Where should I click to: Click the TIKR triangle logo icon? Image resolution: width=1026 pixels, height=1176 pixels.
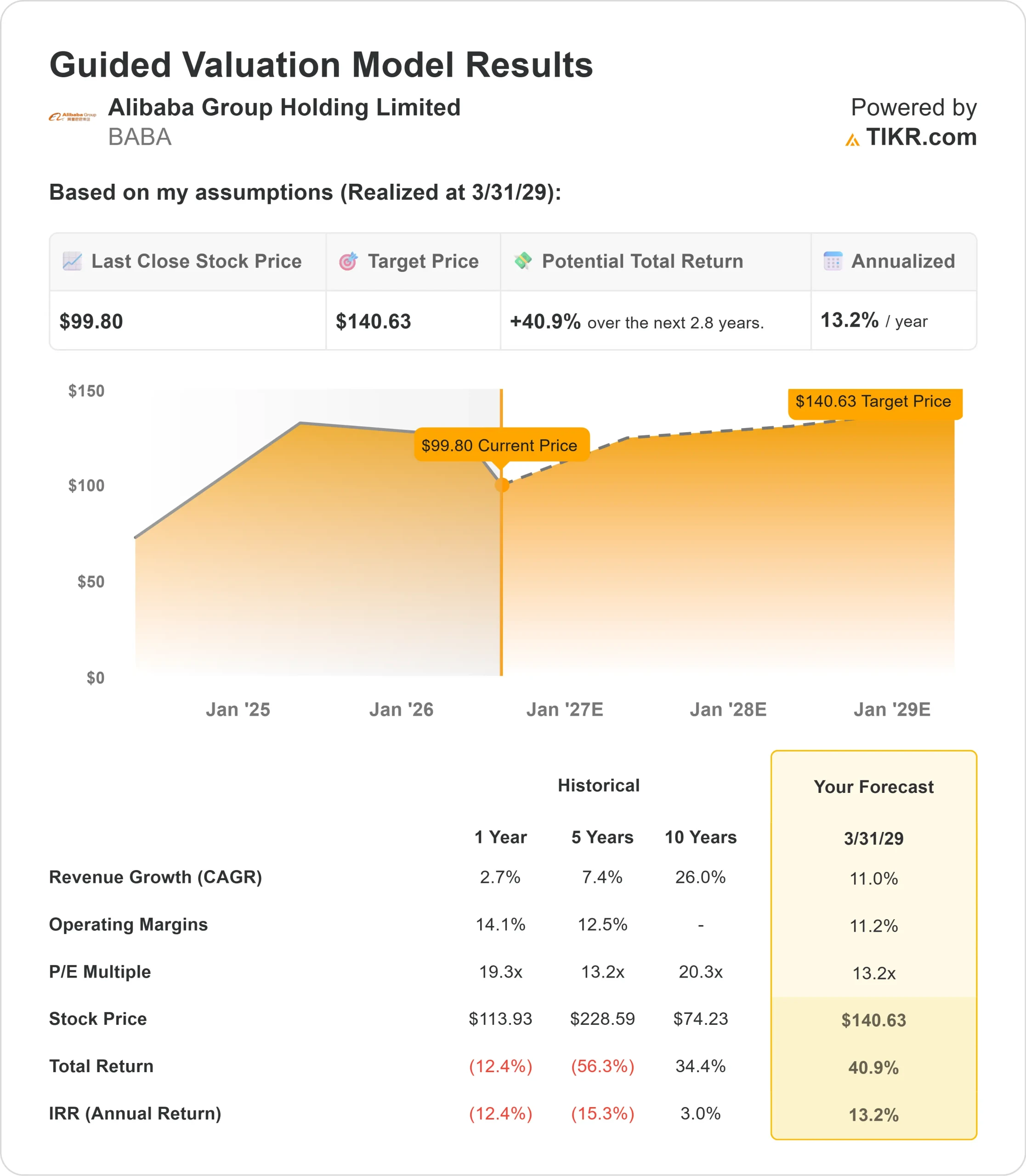click(852, 140)
